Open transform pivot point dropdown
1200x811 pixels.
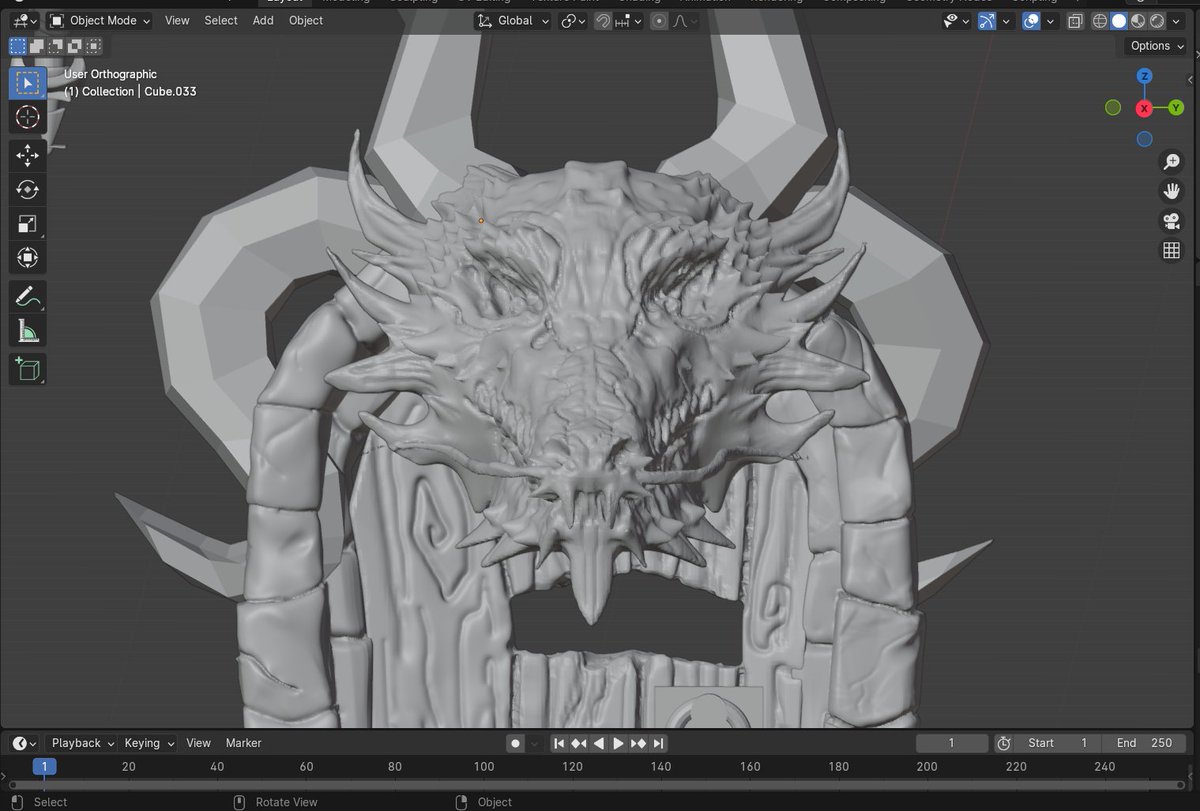[574, 20]
